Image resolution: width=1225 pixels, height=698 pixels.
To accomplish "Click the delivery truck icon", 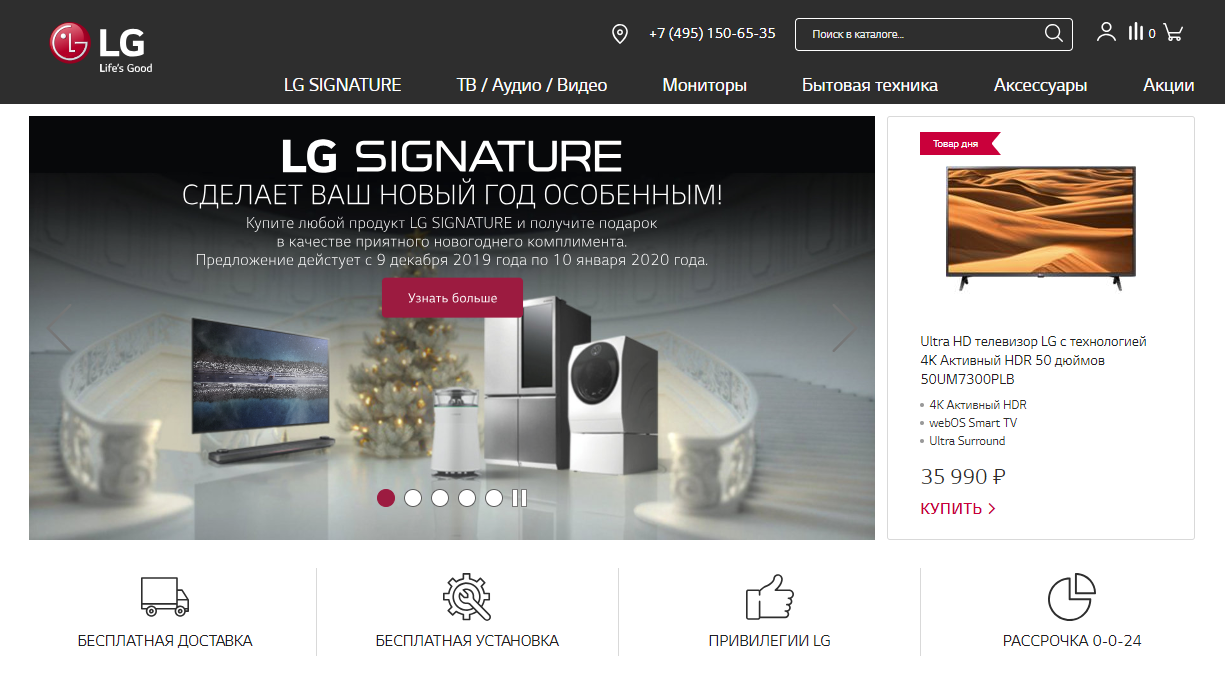I will [165, 596].
